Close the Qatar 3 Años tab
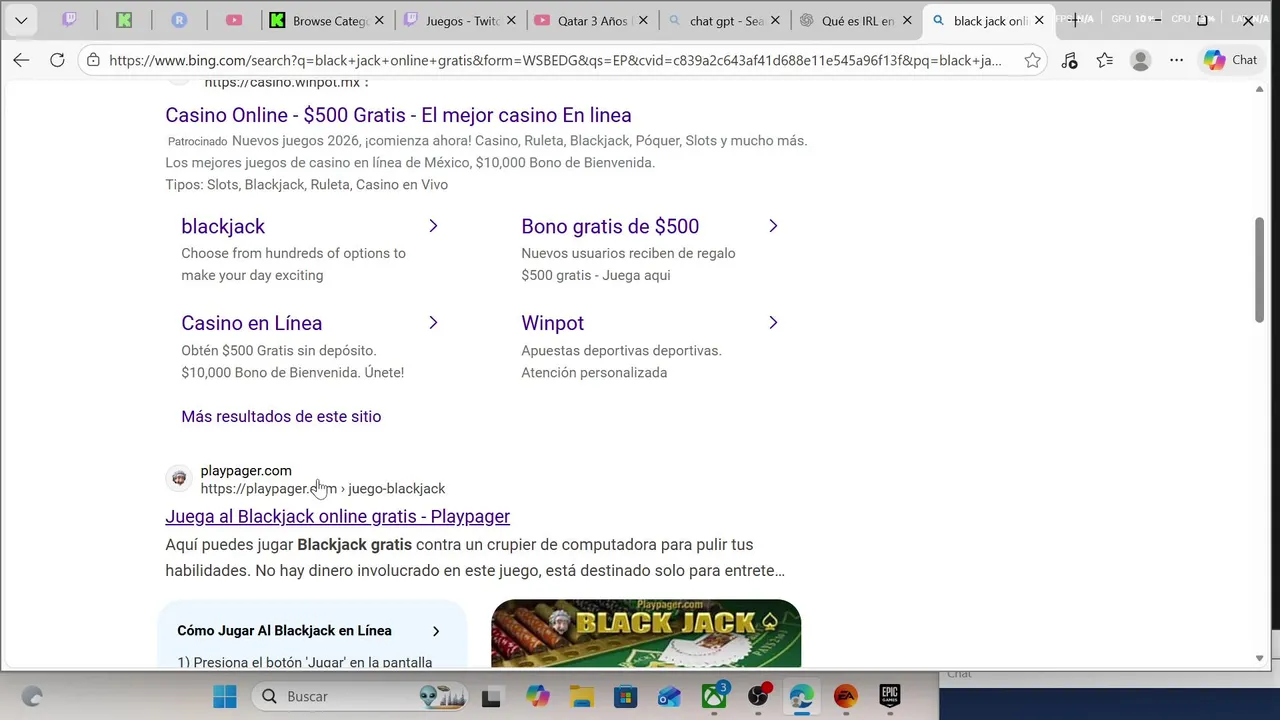 [x=643, y=20]
